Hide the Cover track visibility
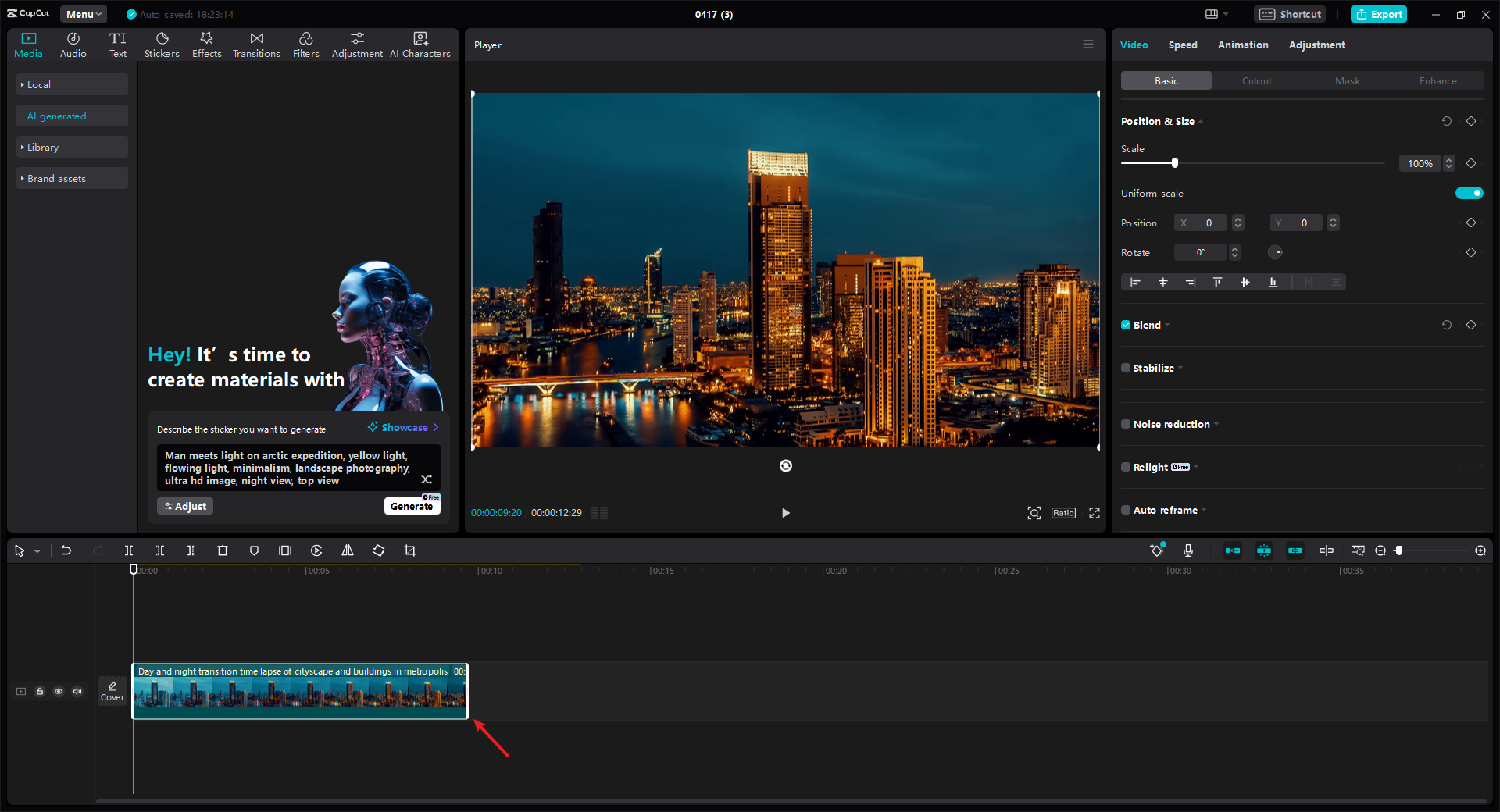The width and height of the screenshot is (1500, 812). [x=59, y=692]
